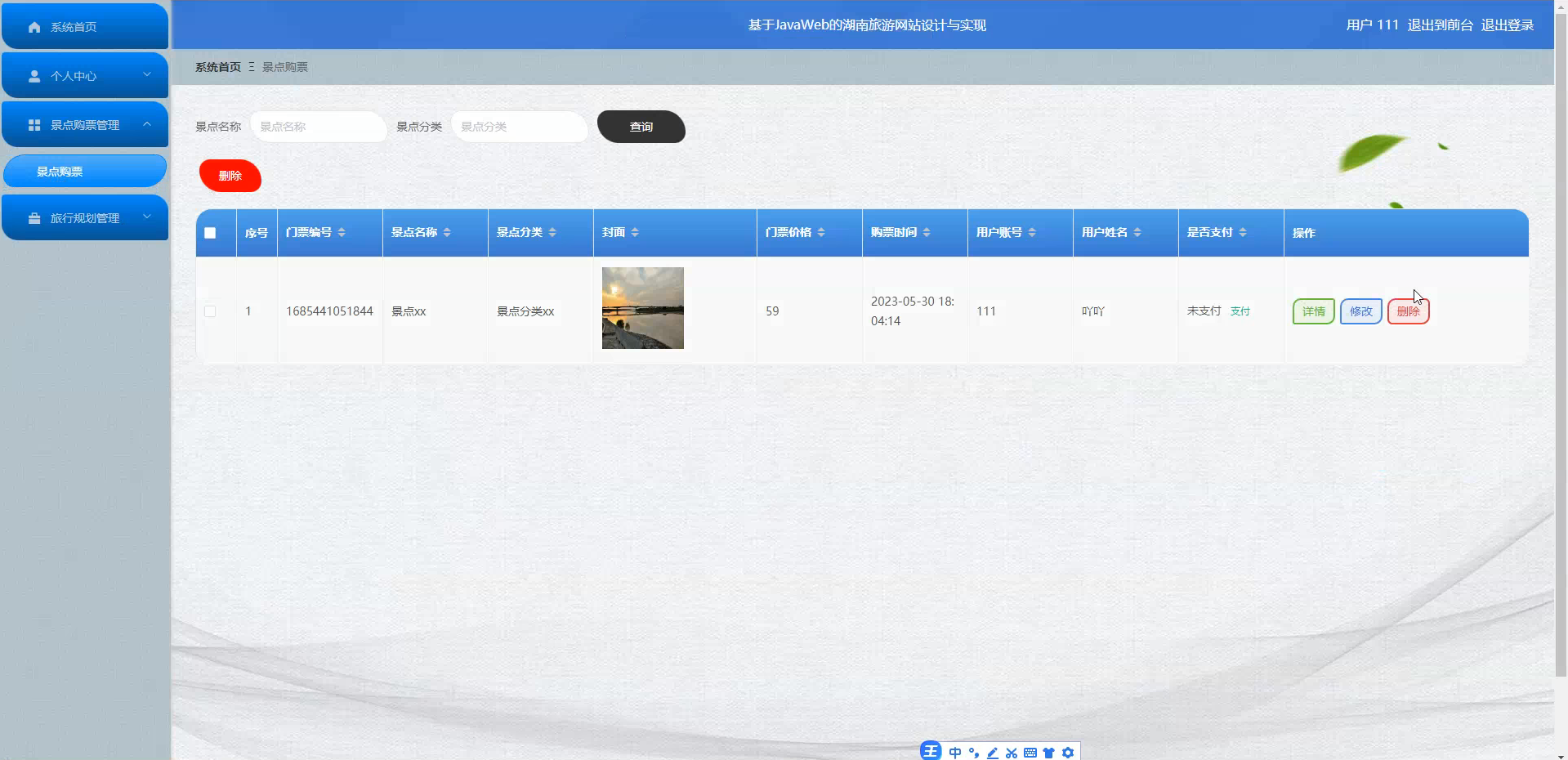The image size is (1568, 760).
Task: Open IME settings gear icon
Action: [x=1068, y=753]
